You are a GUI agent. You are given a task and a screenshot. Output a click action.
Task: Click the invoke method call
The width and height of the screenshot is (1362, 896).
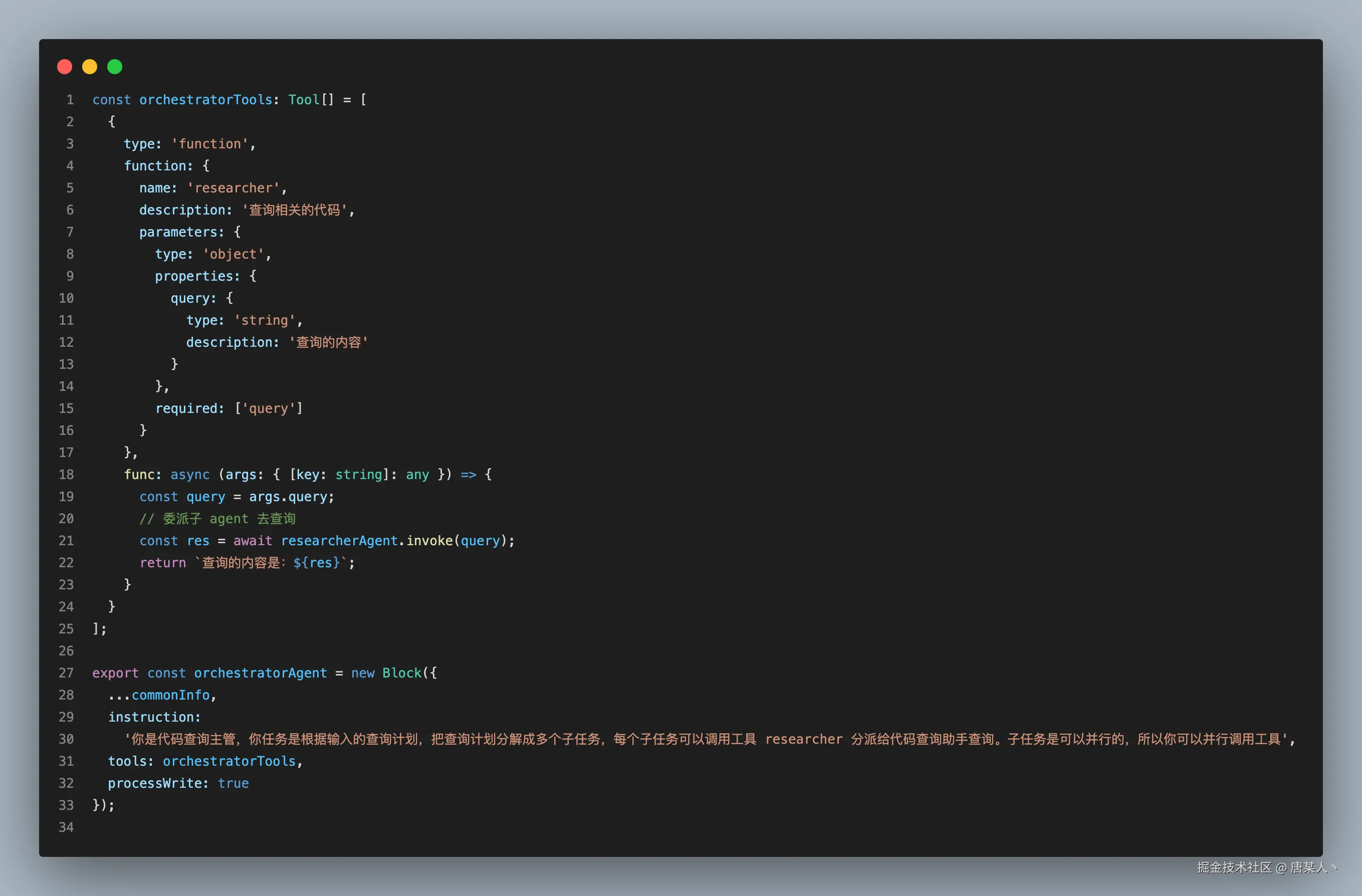tap(429, 541)
